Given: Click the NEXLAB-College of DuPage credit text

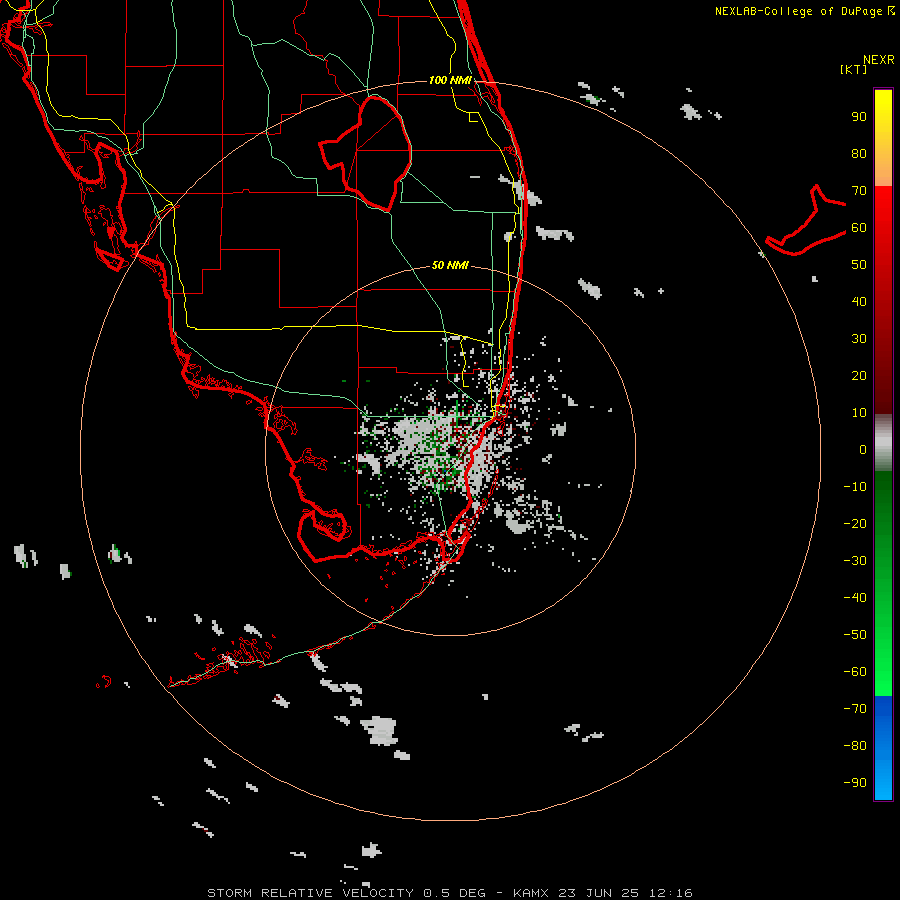Looking at the screenshot, I should coord(800,11).
